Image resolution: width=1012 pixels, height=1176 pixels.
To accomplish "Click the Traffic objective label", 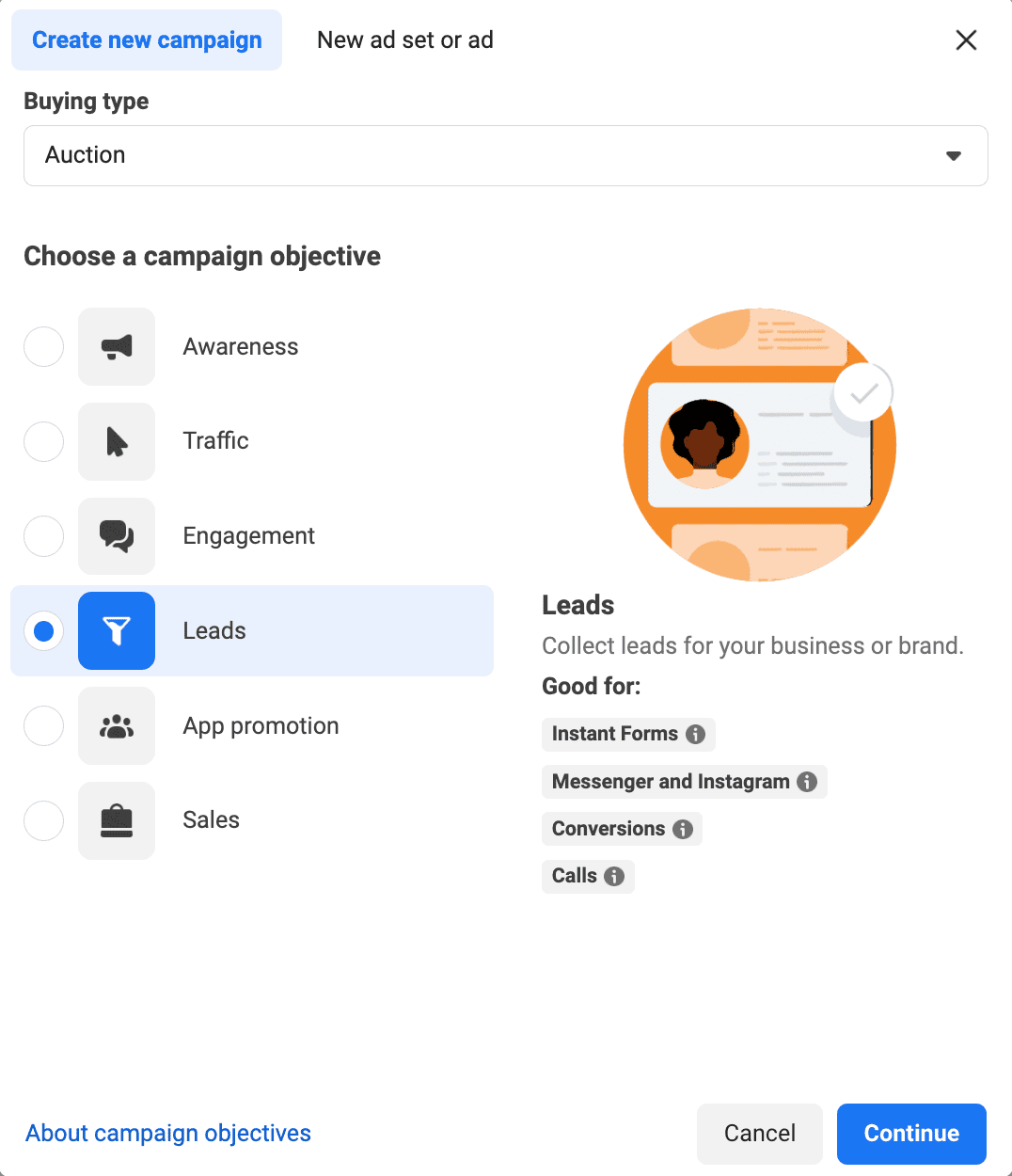I will pyautogui.click(x=215, y=441).
